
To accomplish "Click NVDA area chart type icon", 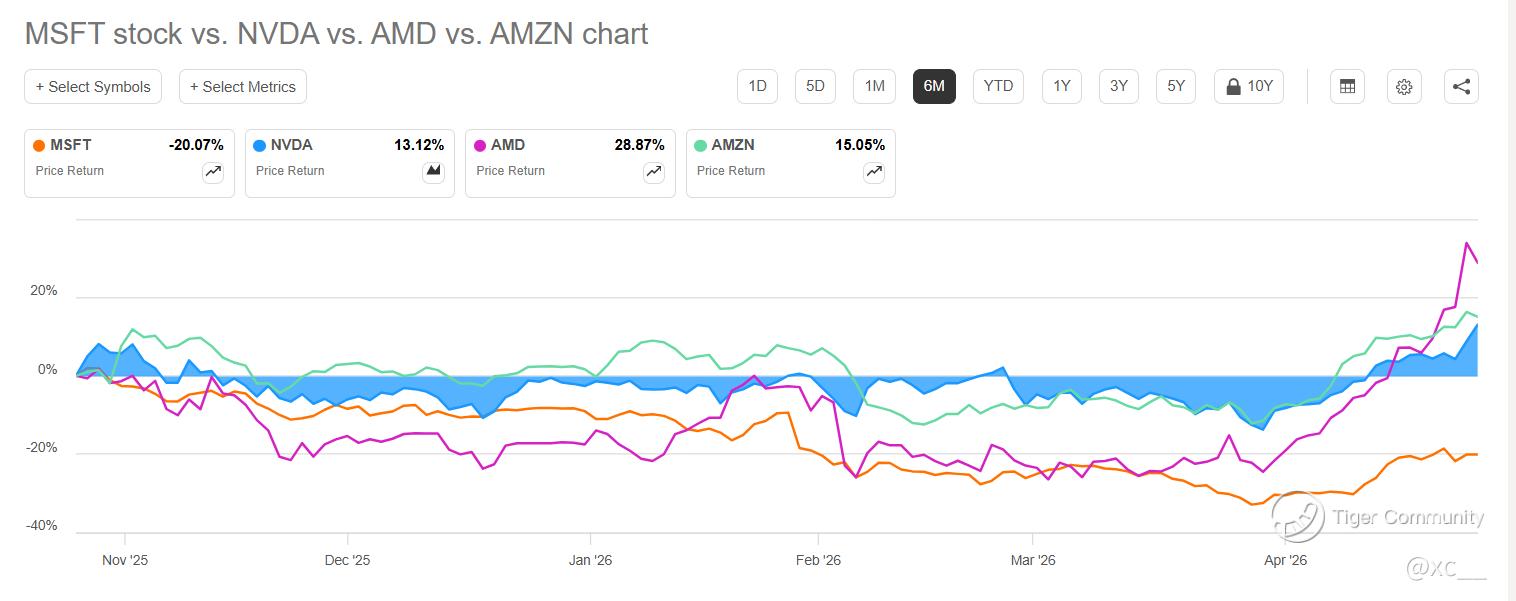I will (433, 171).
